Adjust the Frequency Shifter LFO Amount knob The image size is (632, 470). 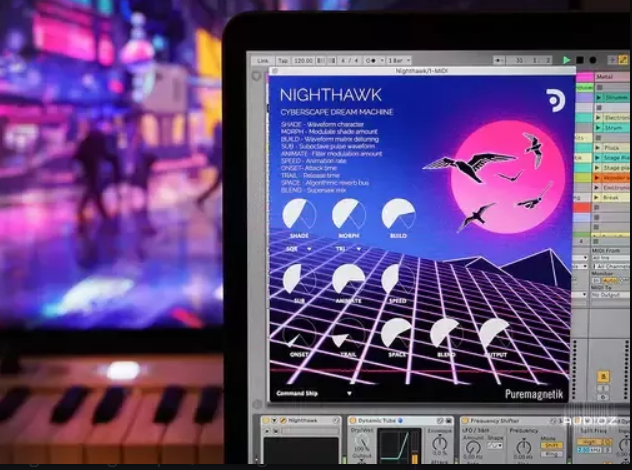click(x=473, y=448)
